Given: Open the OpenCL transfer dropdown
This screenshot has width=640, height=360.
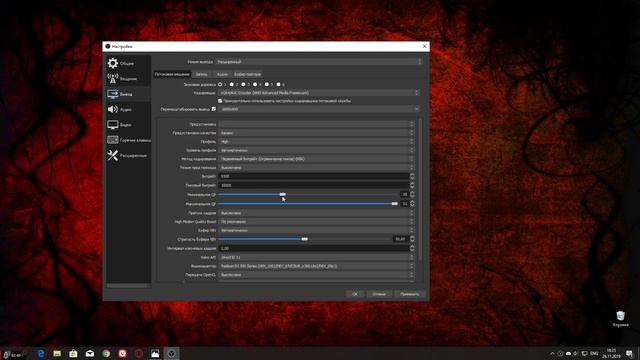Looking at the screenshot, I should pos(316,275).
